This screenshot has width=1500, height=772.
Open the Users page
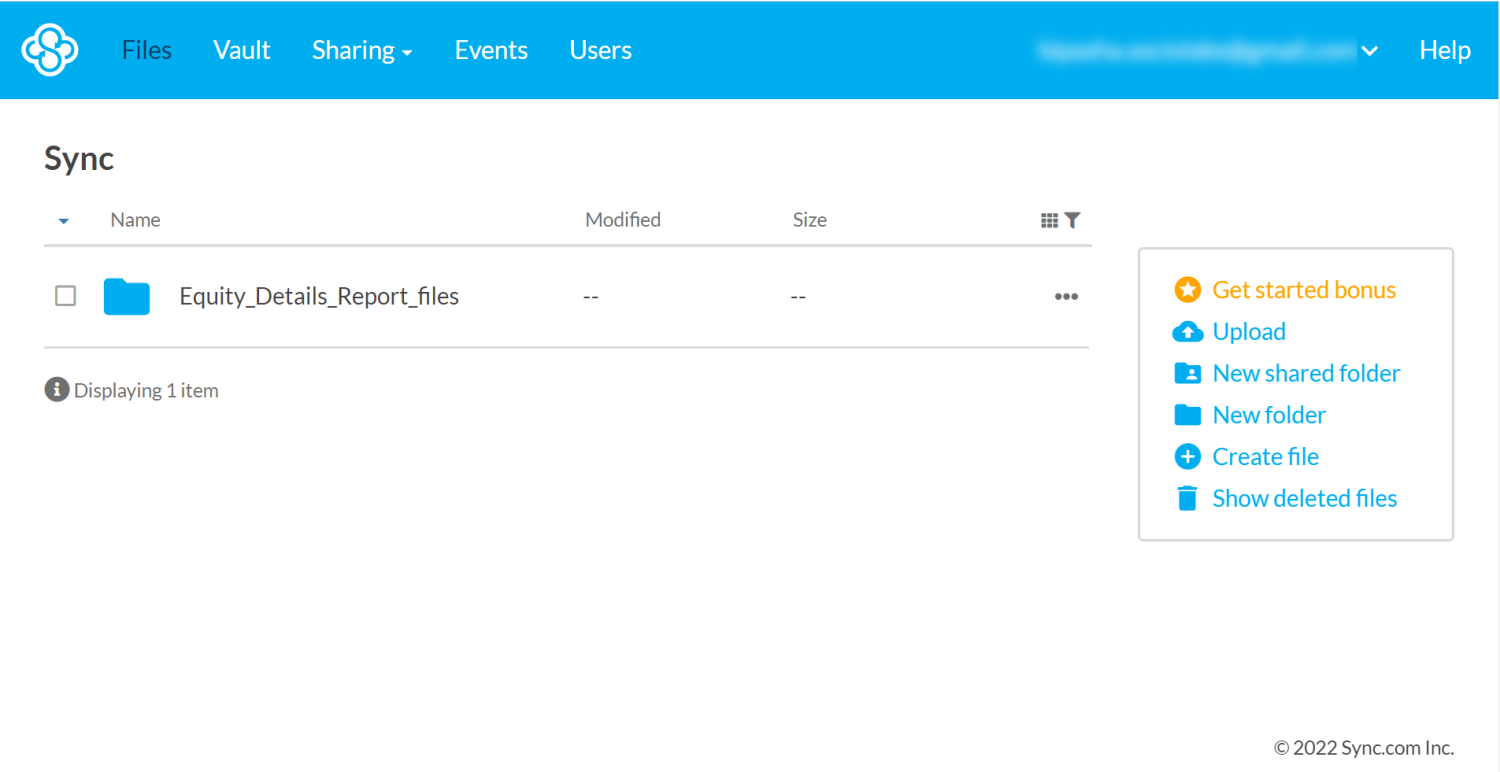(601, 50)
